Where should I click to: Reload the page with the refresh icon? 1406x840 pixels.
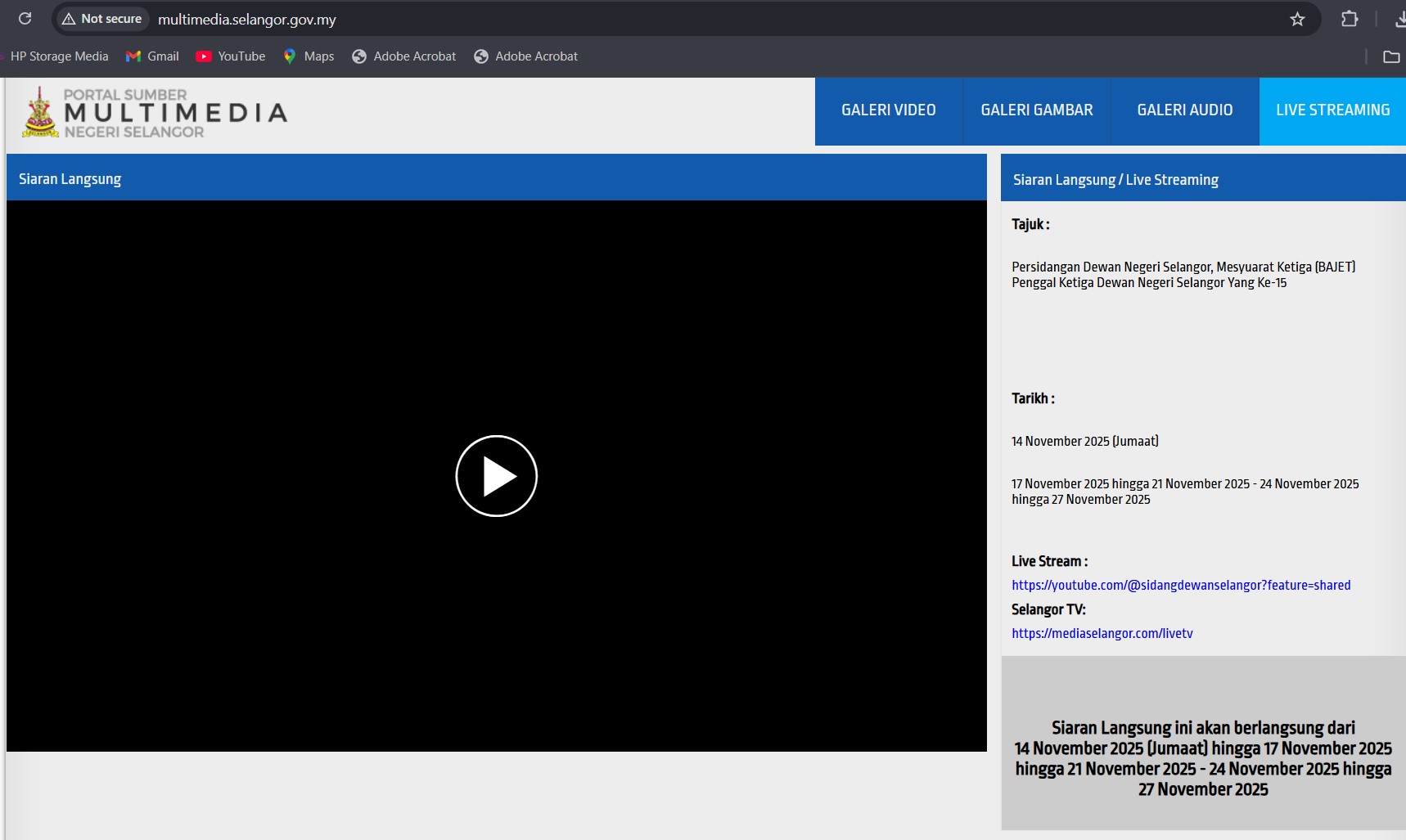(25, 19)
